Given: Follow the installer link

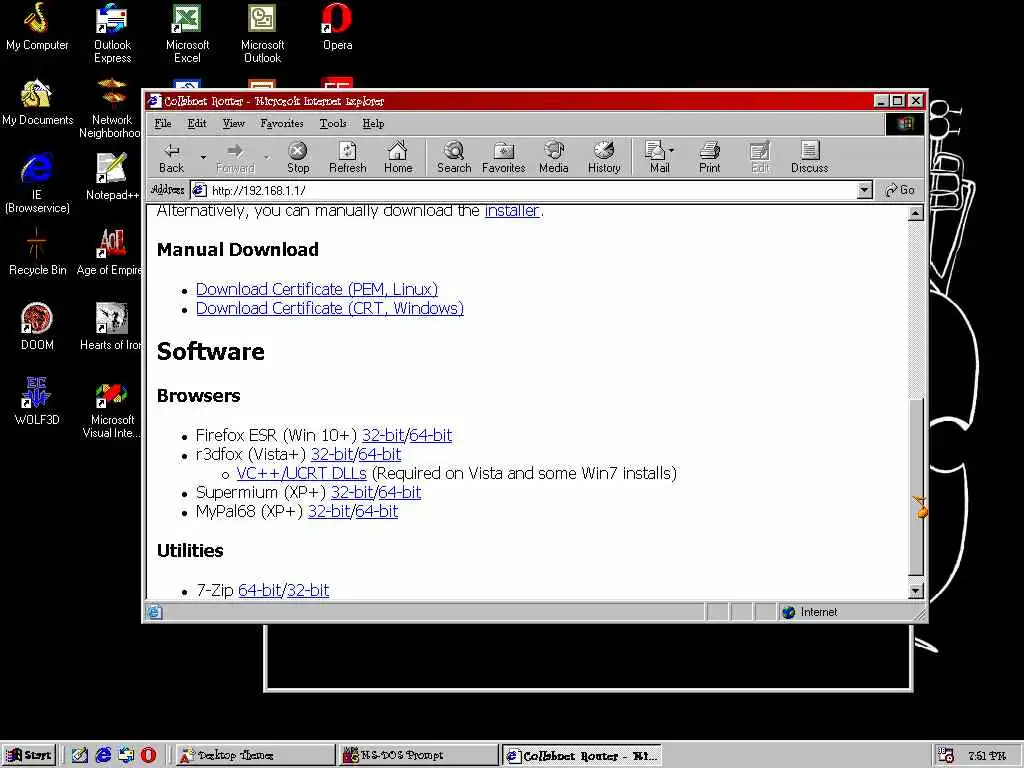Looking at the screenshot, I should click(512, 210).
